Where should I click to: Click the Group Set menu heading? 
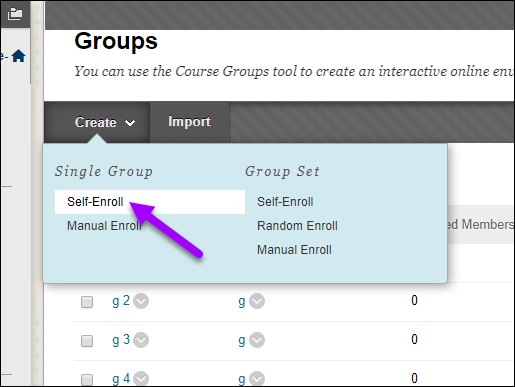pos(282,171)
